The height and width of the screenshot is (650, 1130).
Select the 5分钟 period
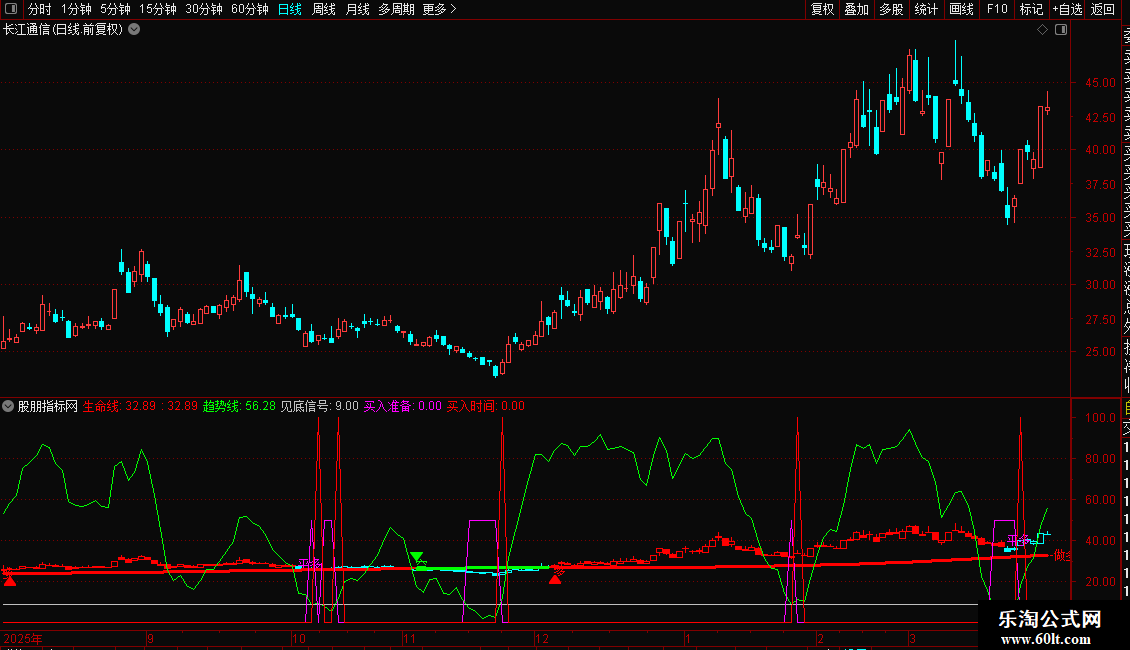click(115, 9)
